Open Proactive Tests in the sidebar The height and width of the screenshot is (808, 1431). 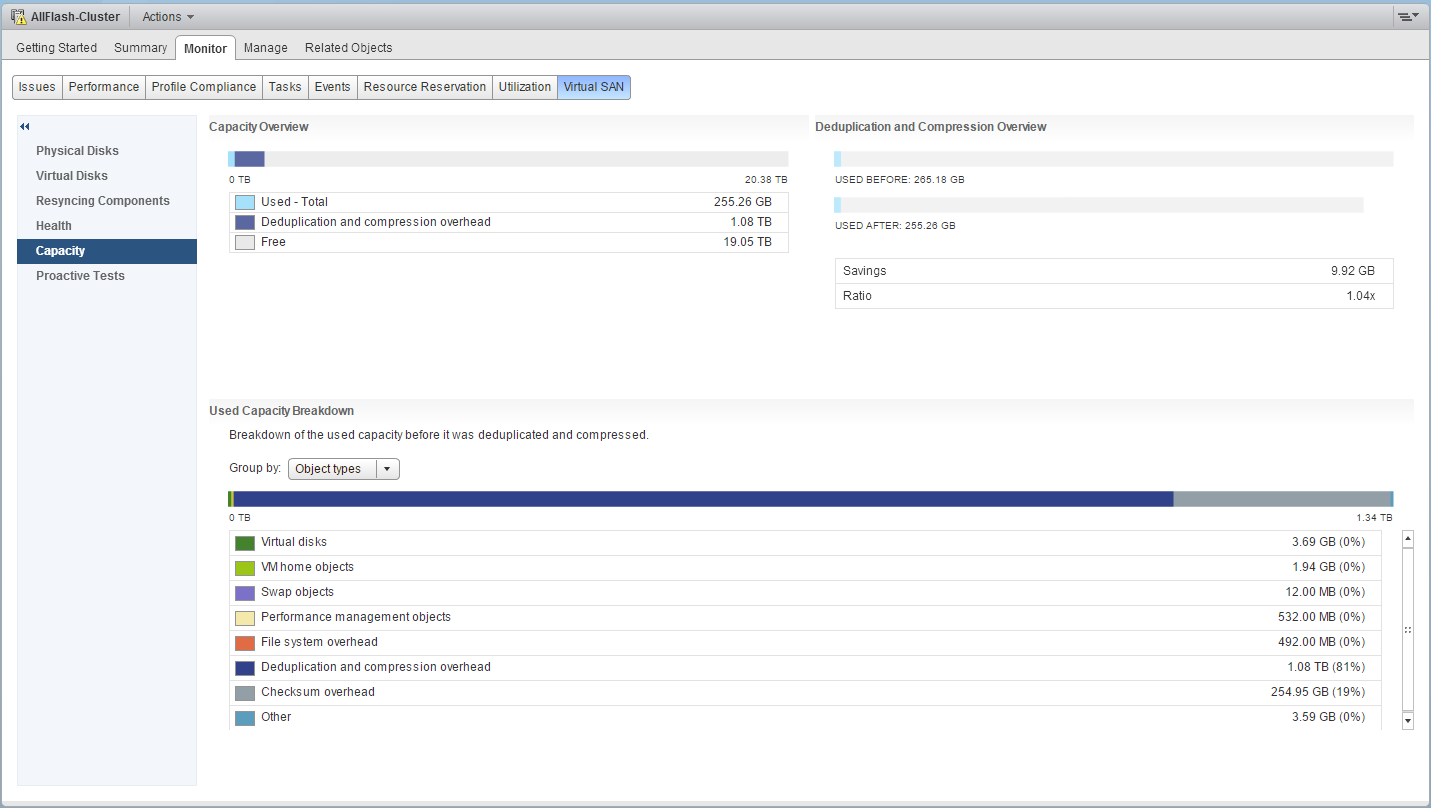coord(80,276)
